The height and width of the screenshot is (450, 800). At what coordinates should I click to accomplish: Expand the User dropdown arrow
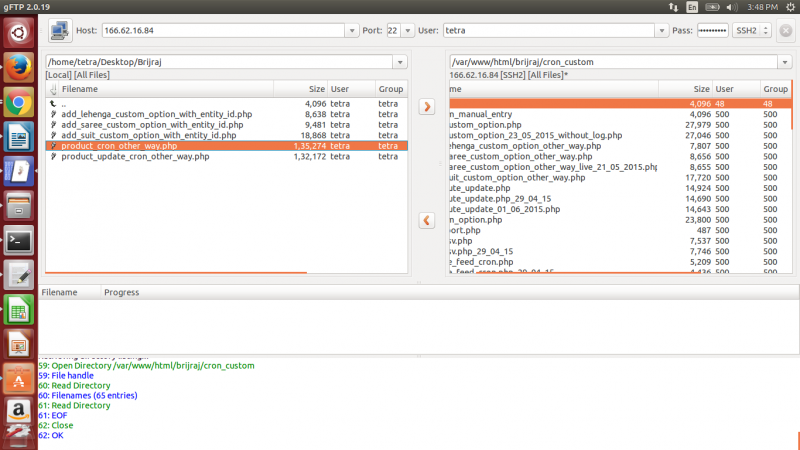pyautogui.click(x=661, y=31)
